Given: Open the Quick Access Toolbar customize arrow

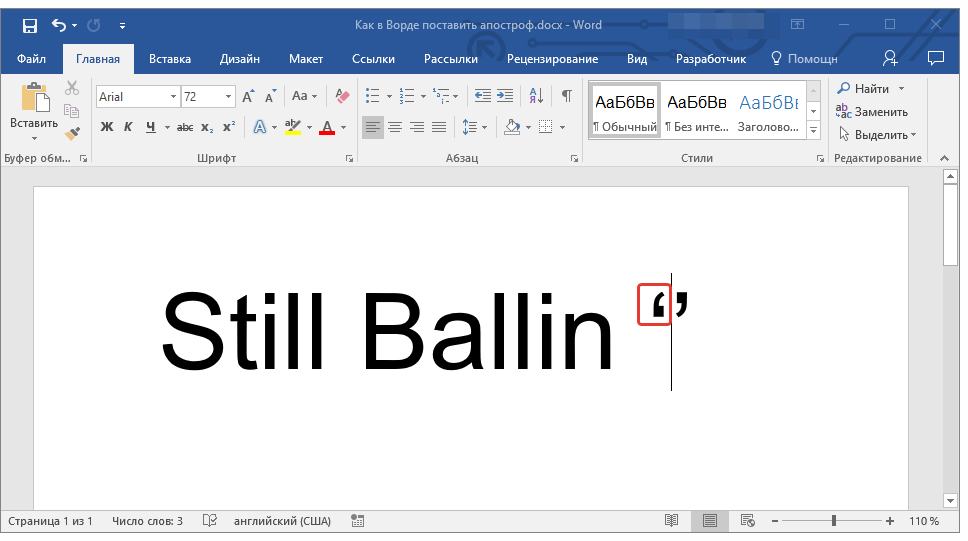Looking at the screenshot, I should (x=122, y=26).
